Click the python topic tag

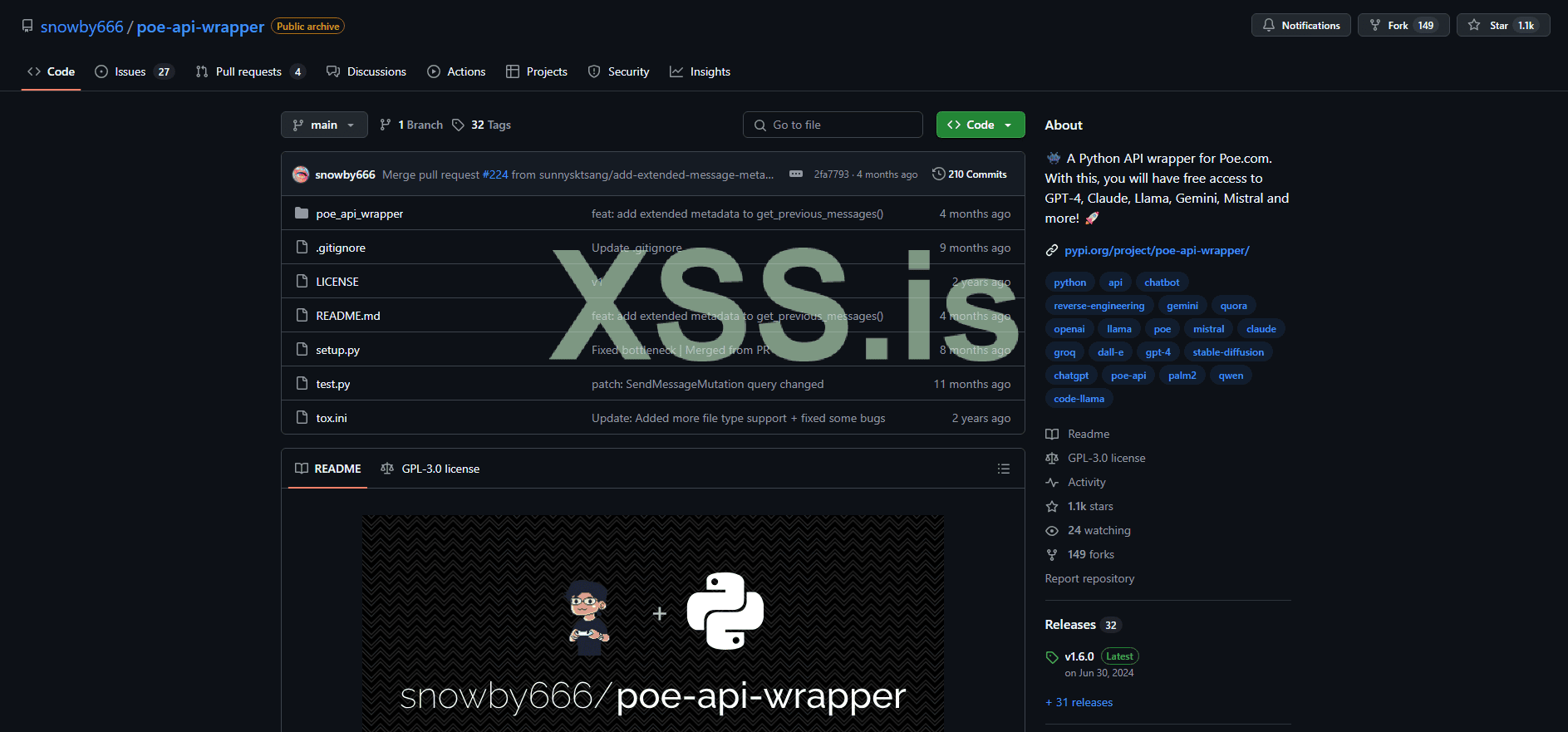coord(1070,282)
